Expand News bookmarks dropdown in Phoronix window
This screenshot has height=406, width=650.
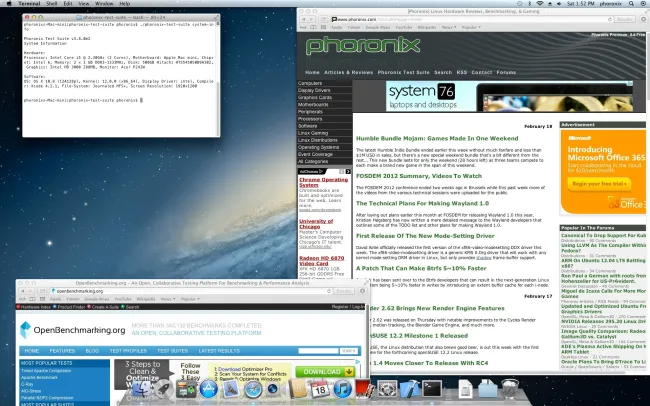[449, 27]
